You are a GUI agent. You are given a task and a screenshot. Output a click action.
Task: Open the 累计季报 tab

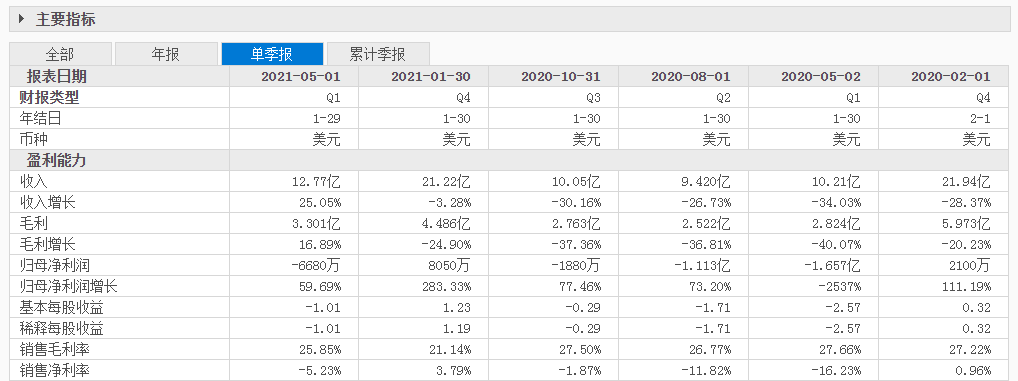coord(378,54)
